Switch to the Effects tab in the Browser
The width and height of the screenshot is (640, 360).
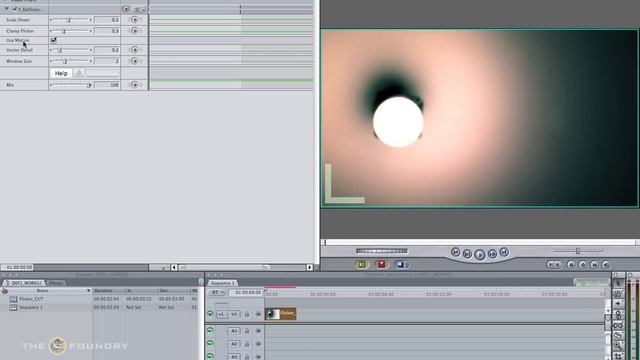(56, 283)
